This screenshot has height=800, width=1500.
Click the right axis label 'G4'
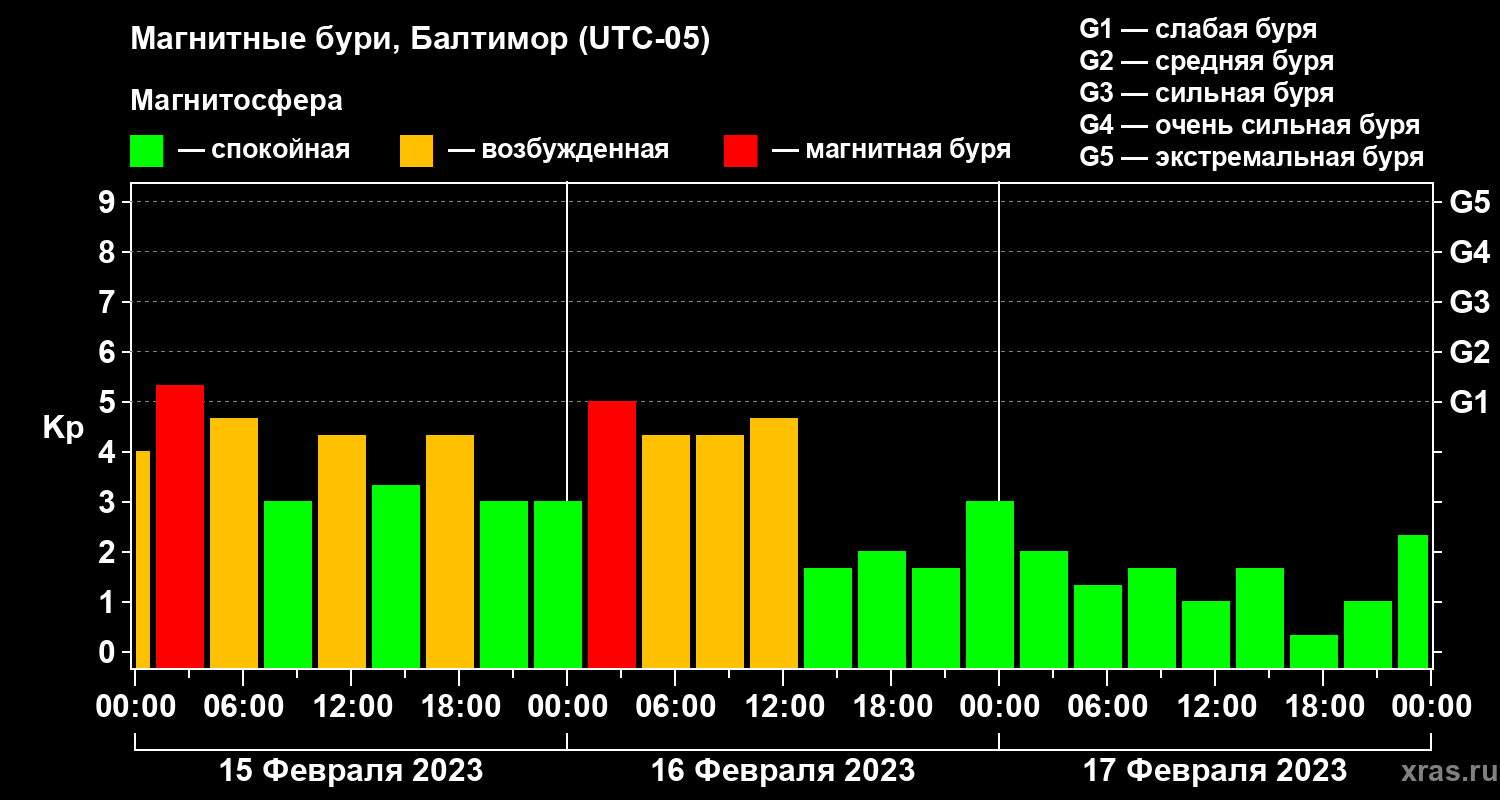1469,253
